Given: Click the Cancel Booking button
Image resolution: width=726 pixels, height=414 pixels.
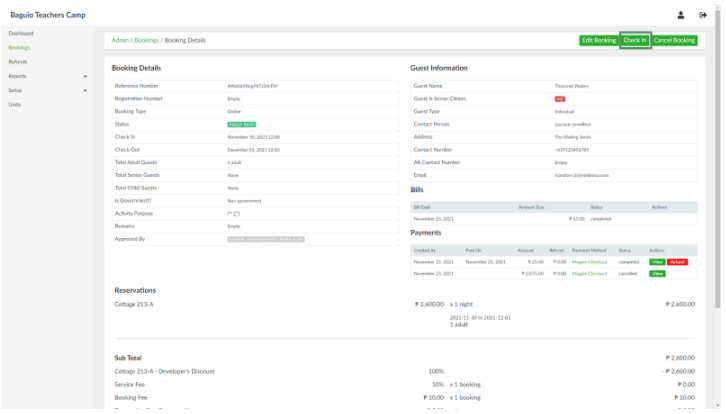Looking at the screenshot, I should tap(674, 40).
